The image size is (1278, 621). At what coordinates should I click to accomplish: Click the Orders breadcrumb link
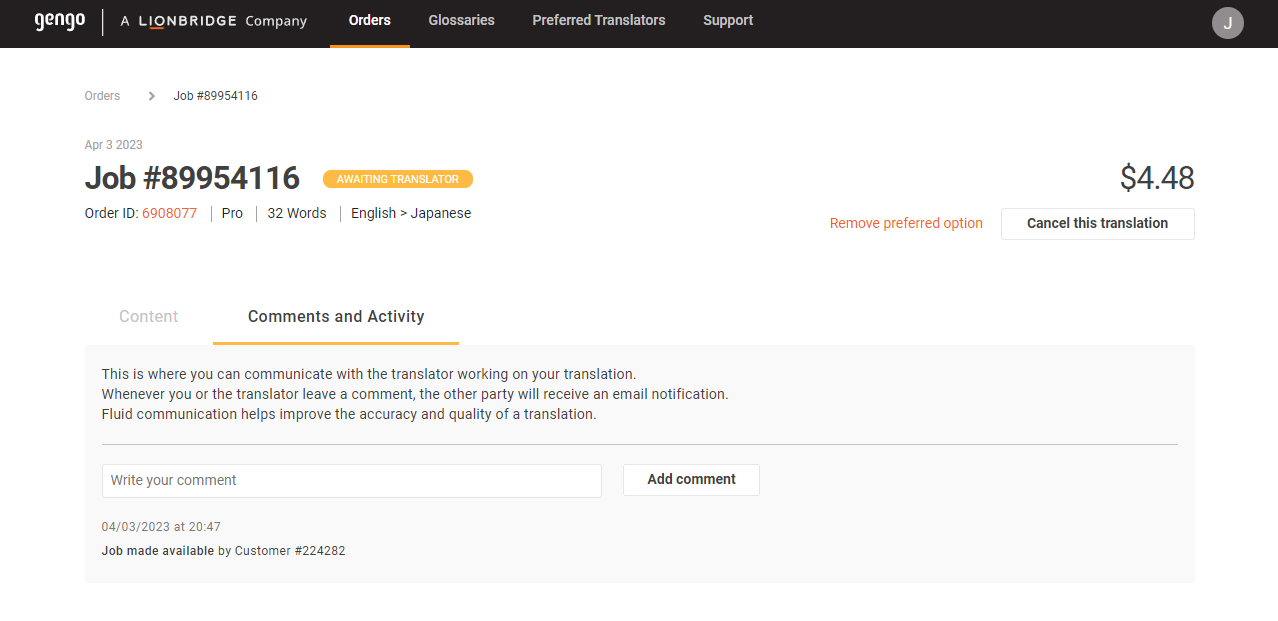102,96
